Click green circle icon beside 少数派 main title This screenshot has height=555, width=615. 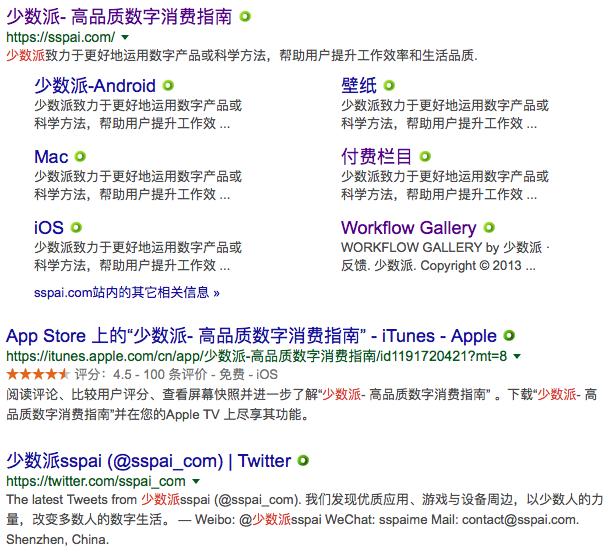[x=245, y=16]
